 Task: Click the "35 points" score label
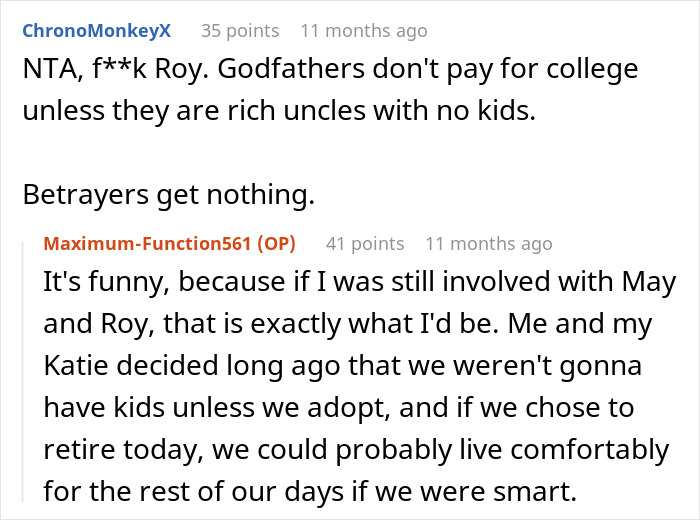(240, 31)
